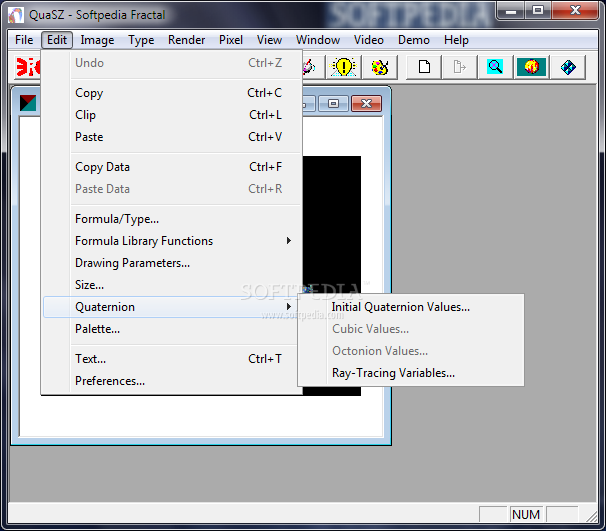Open the Video menu
Screen dimensions: 606x531
click(369, 40)
